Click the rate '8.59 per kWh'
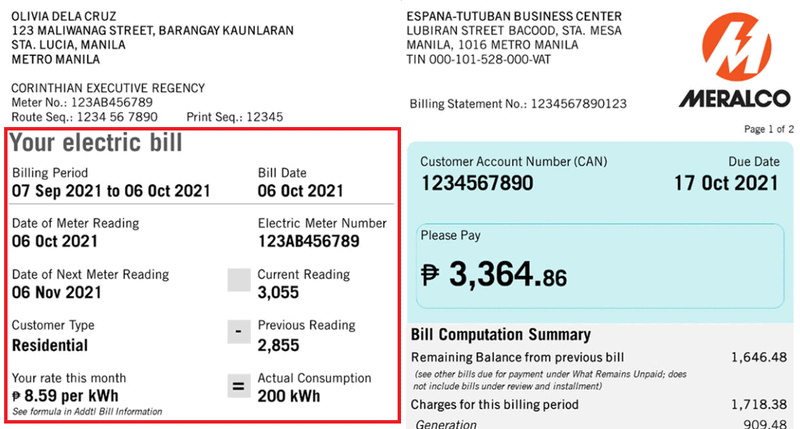 click(71, 396)
